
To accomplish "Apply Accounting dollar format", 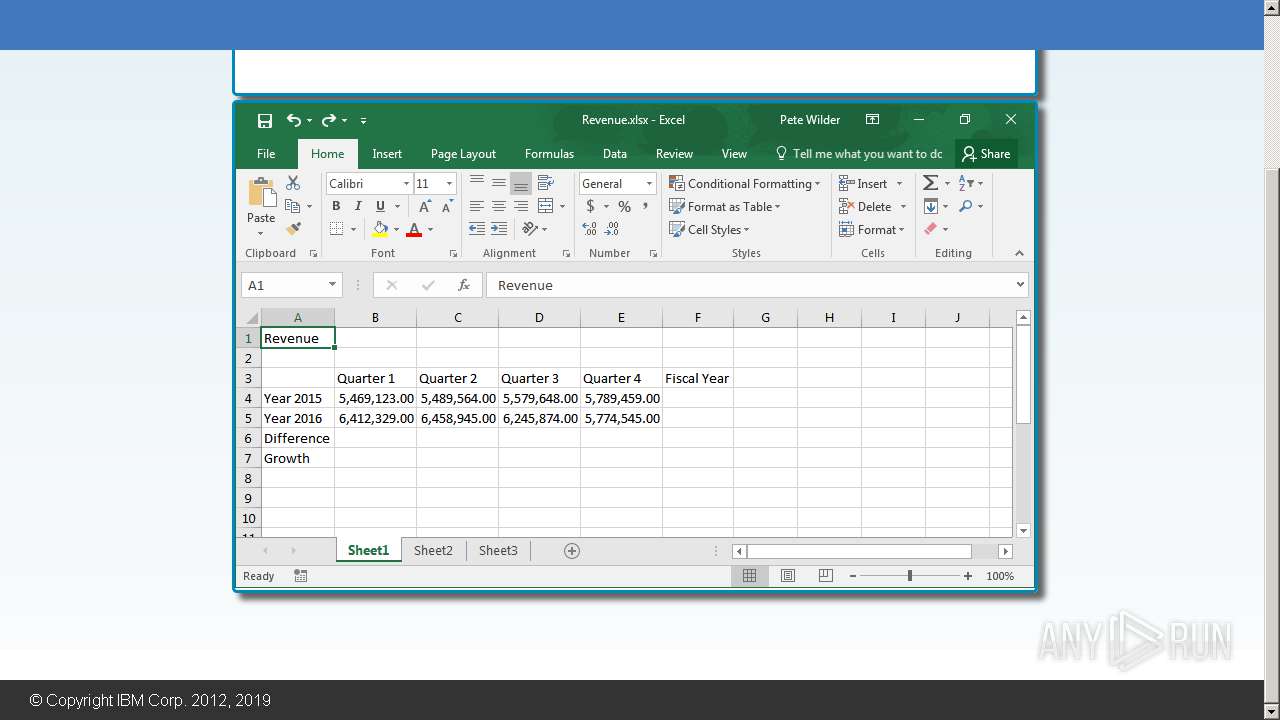I will (x=590, y=206).
